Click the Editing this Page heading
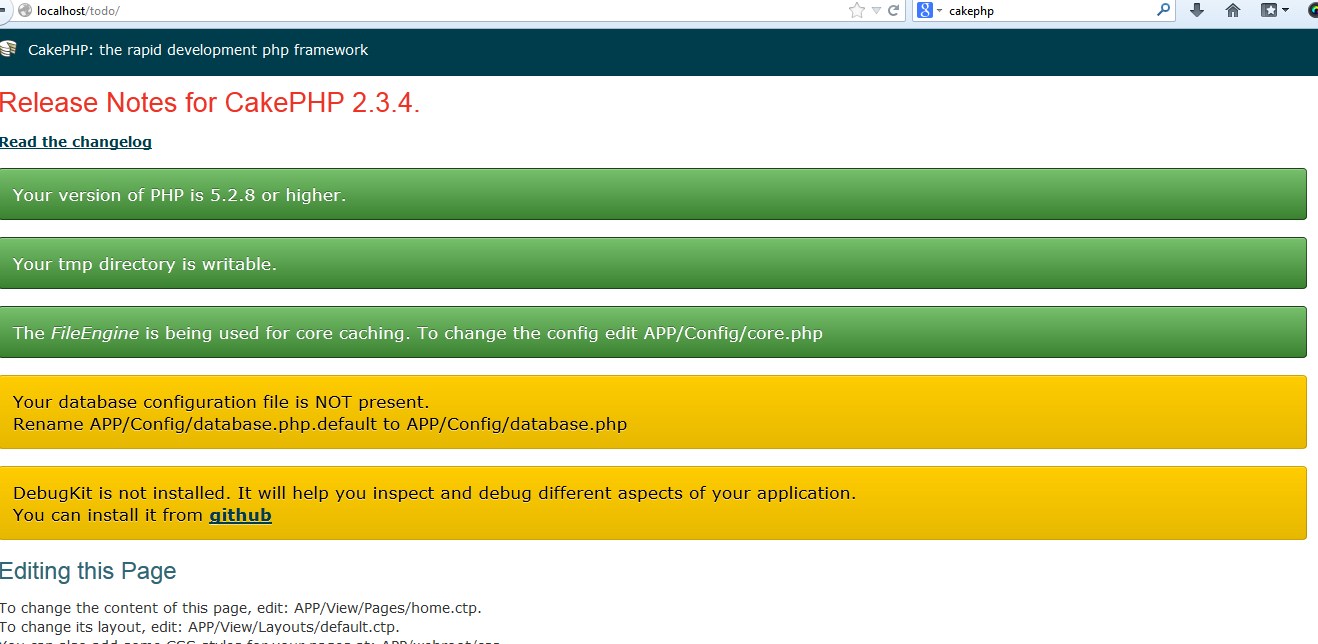Image resolution: width=1318 pixels, height=644 pixels. coord(88,571)
